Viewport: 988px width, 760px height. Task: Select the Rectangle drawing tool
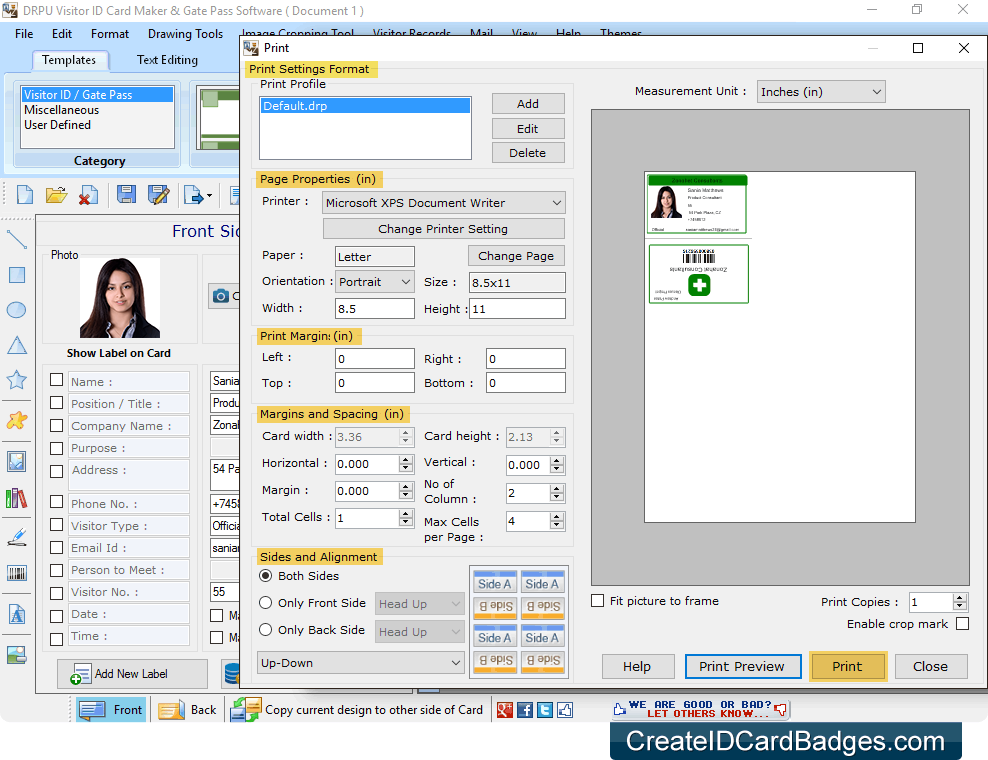(16, 275)
